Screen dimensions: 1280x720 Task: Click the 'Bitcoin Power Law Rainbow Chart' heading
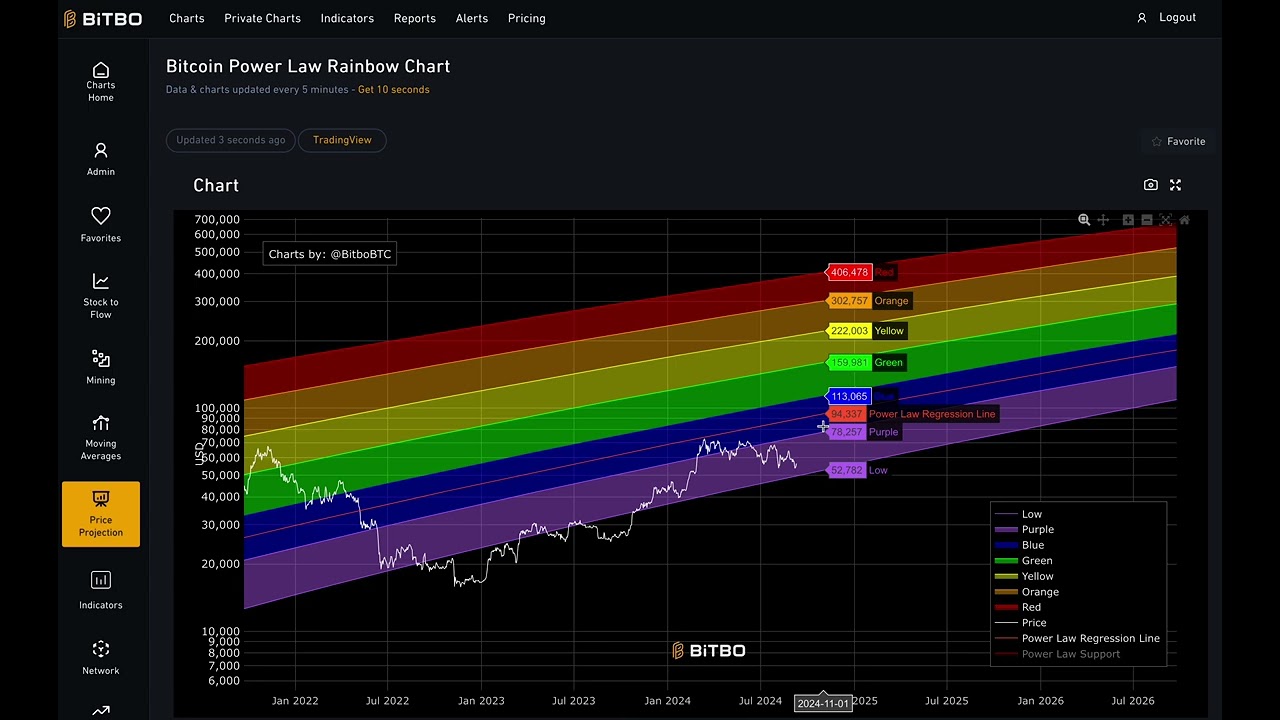tap(308, 66)
